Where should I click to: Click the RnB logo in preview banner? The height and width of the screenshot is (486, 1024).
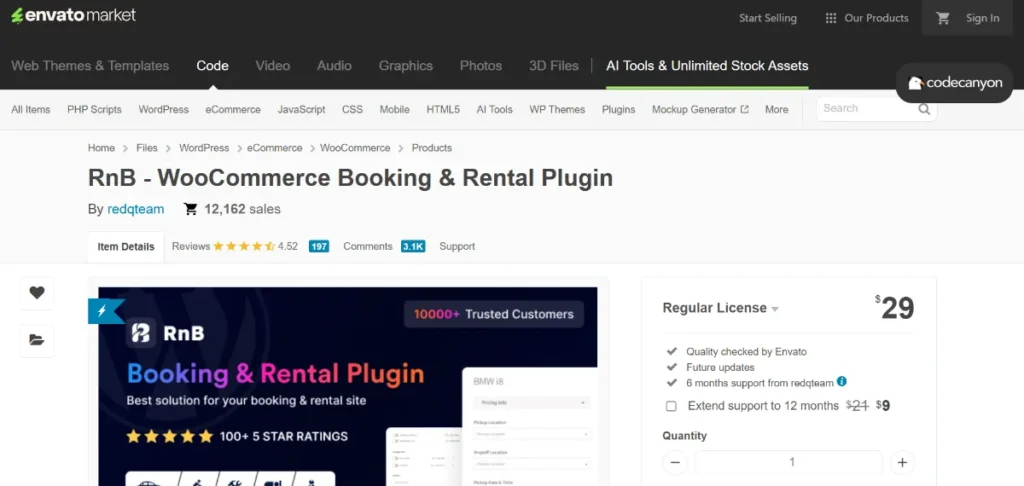click(x=165, y=333)
